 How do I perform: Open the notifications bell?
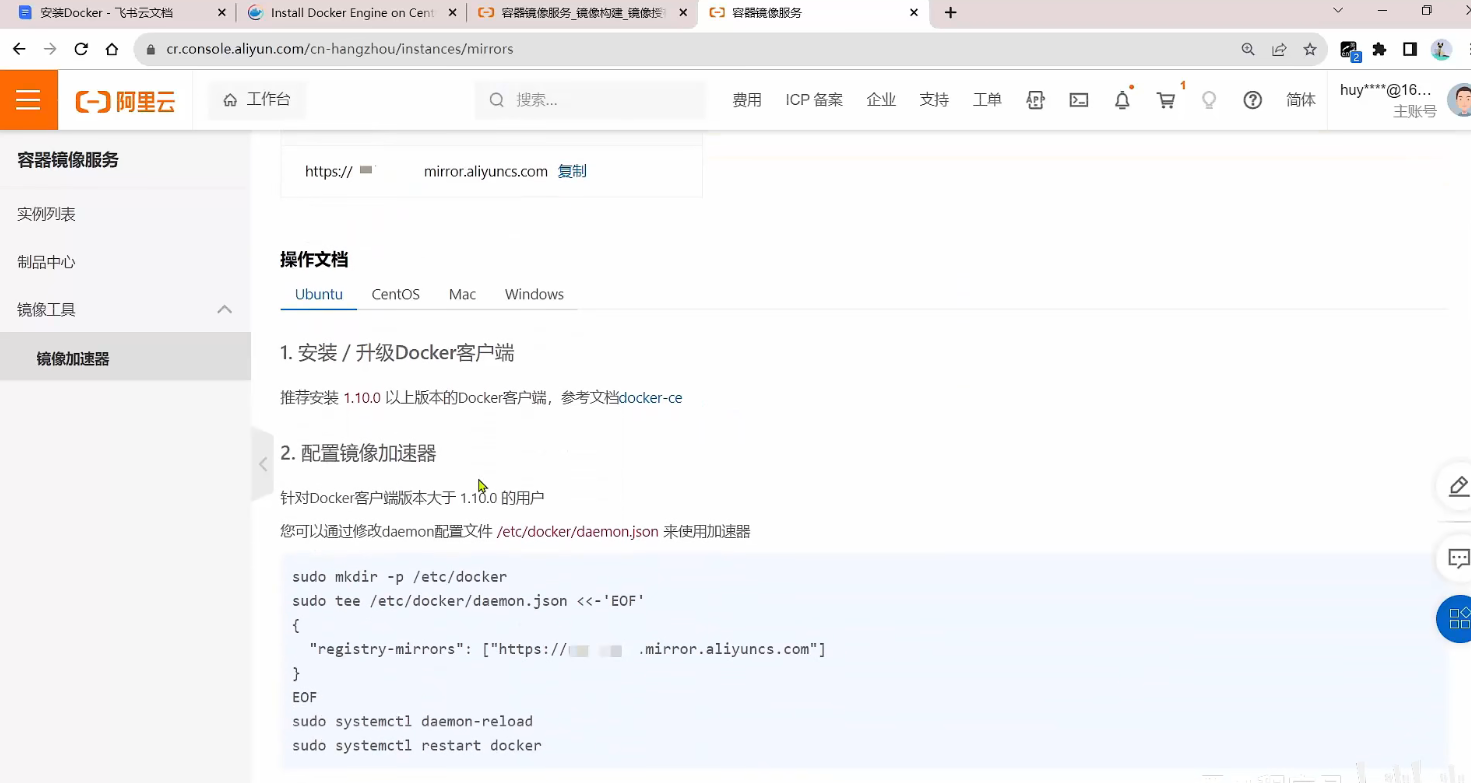pyautogui.click(x=1122, y=100)
